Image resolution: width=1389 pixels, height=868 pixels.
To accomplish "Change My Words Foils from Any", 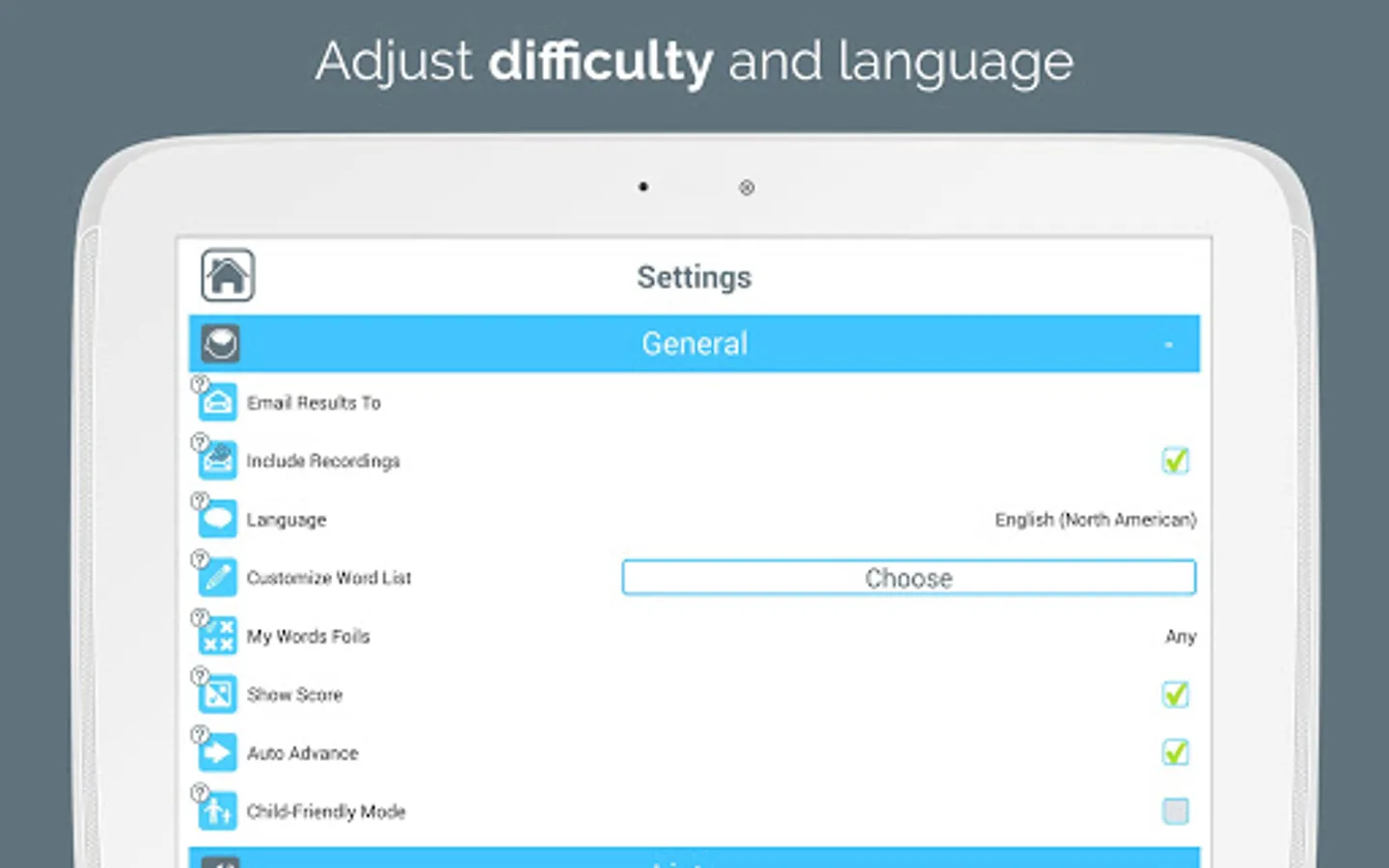I will click(x=1180, y=637).
